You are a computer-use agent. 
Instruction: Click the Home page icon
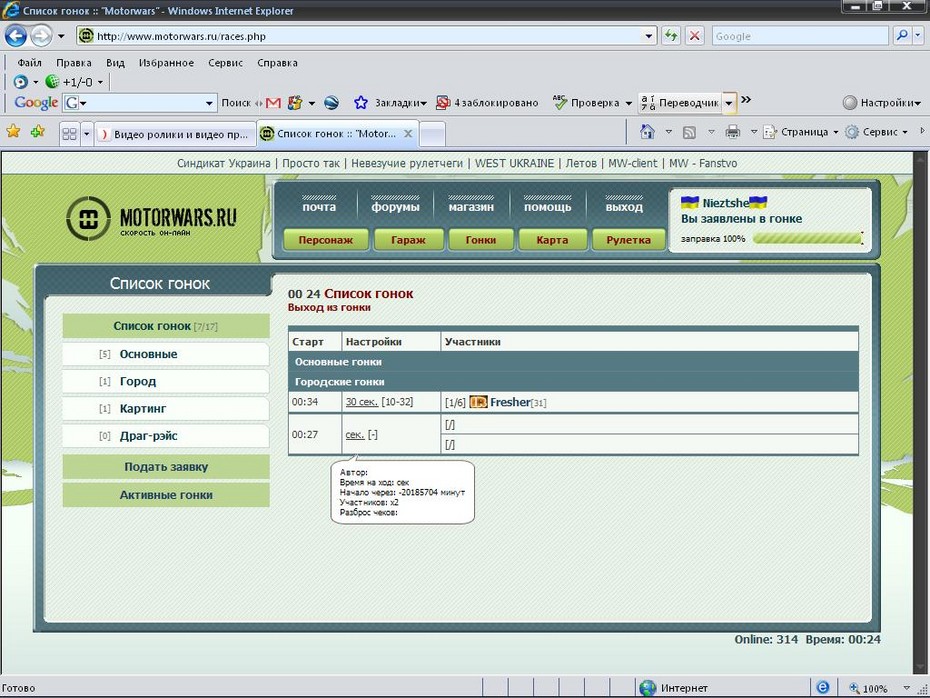(x=647, y=132)
